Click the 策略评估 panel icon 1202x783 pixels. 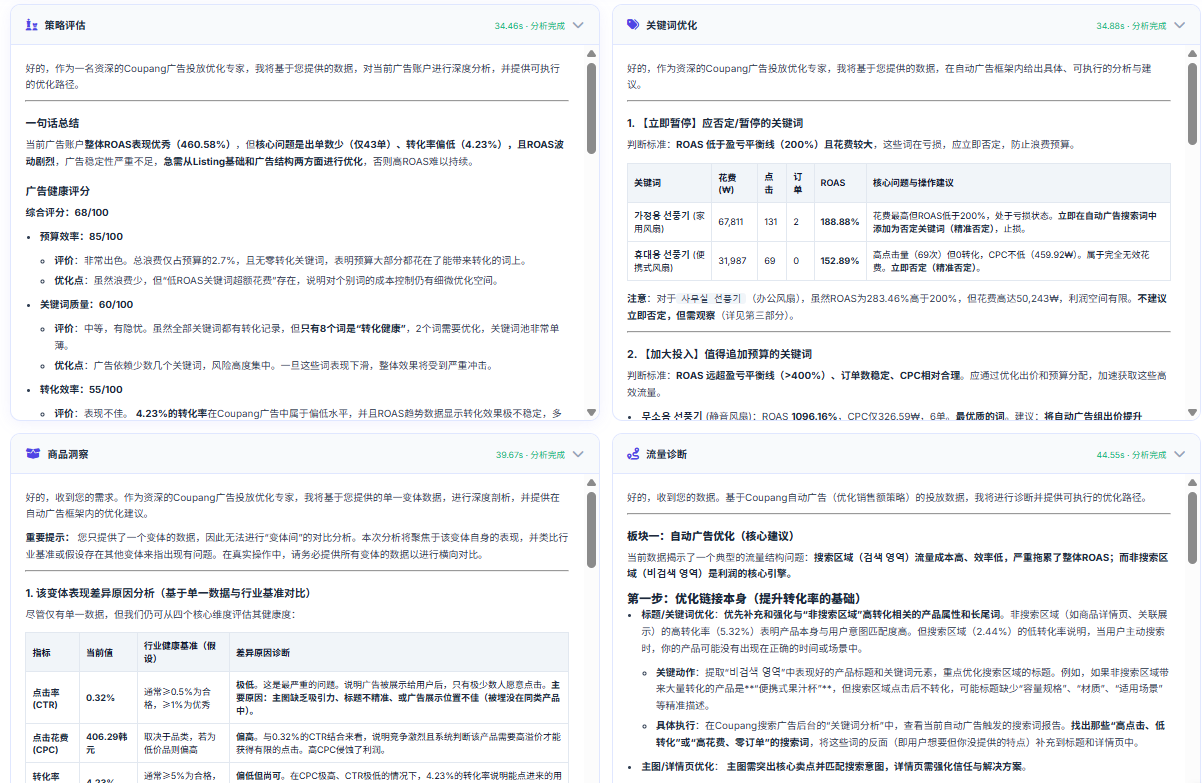point(33,24)
